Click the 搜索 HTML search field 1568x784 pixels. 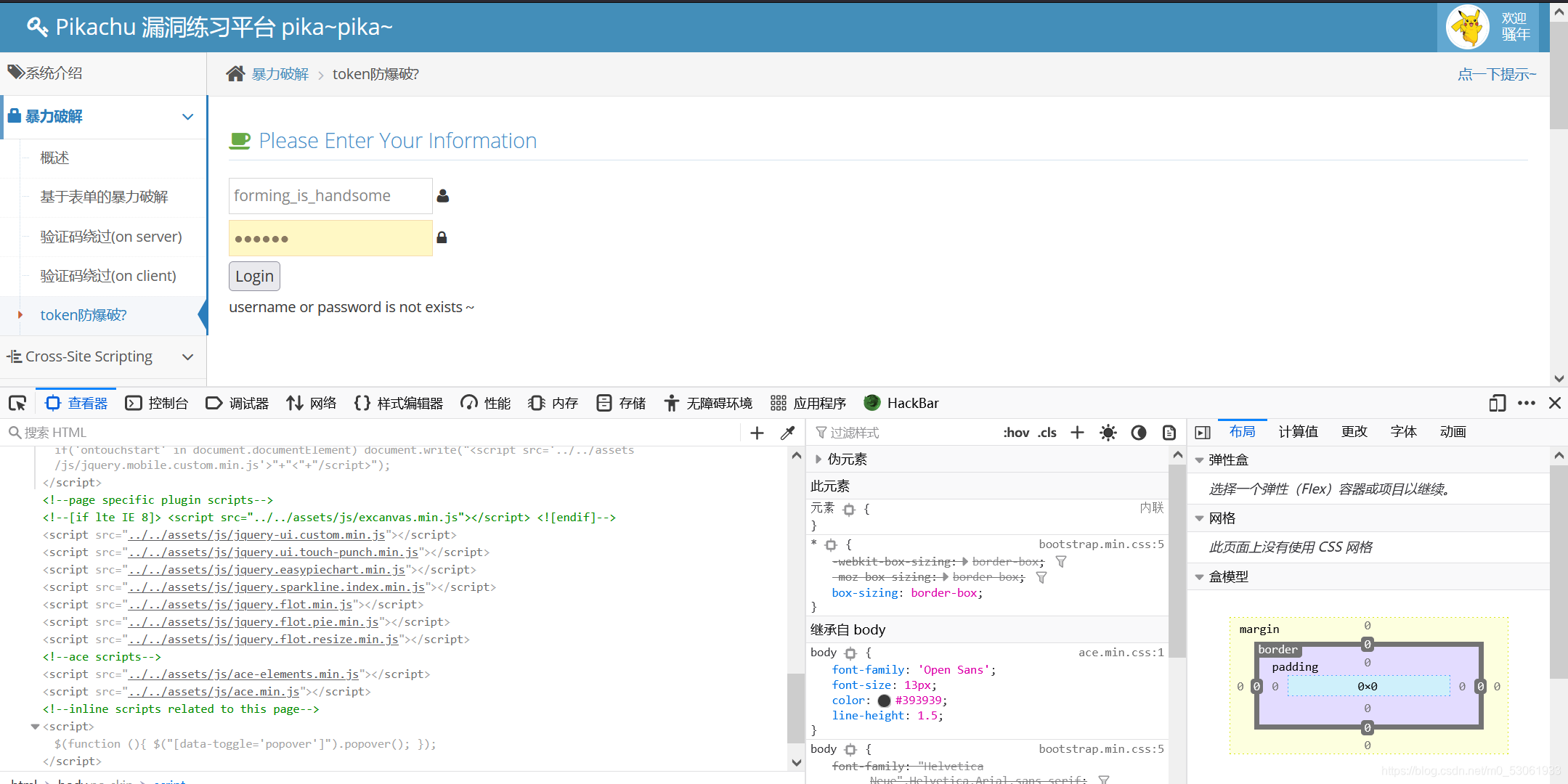[x=374, y=433]
